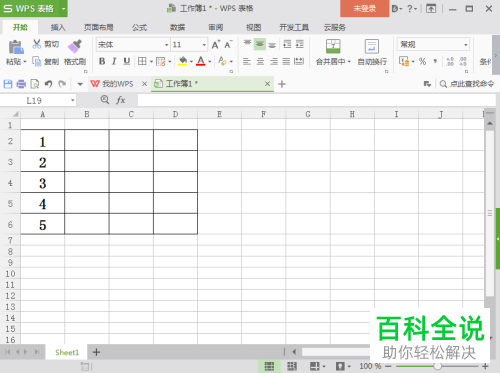
Task: Open fill color dropdown arrow
Action: pyautogui.click(x=191, y=62)
